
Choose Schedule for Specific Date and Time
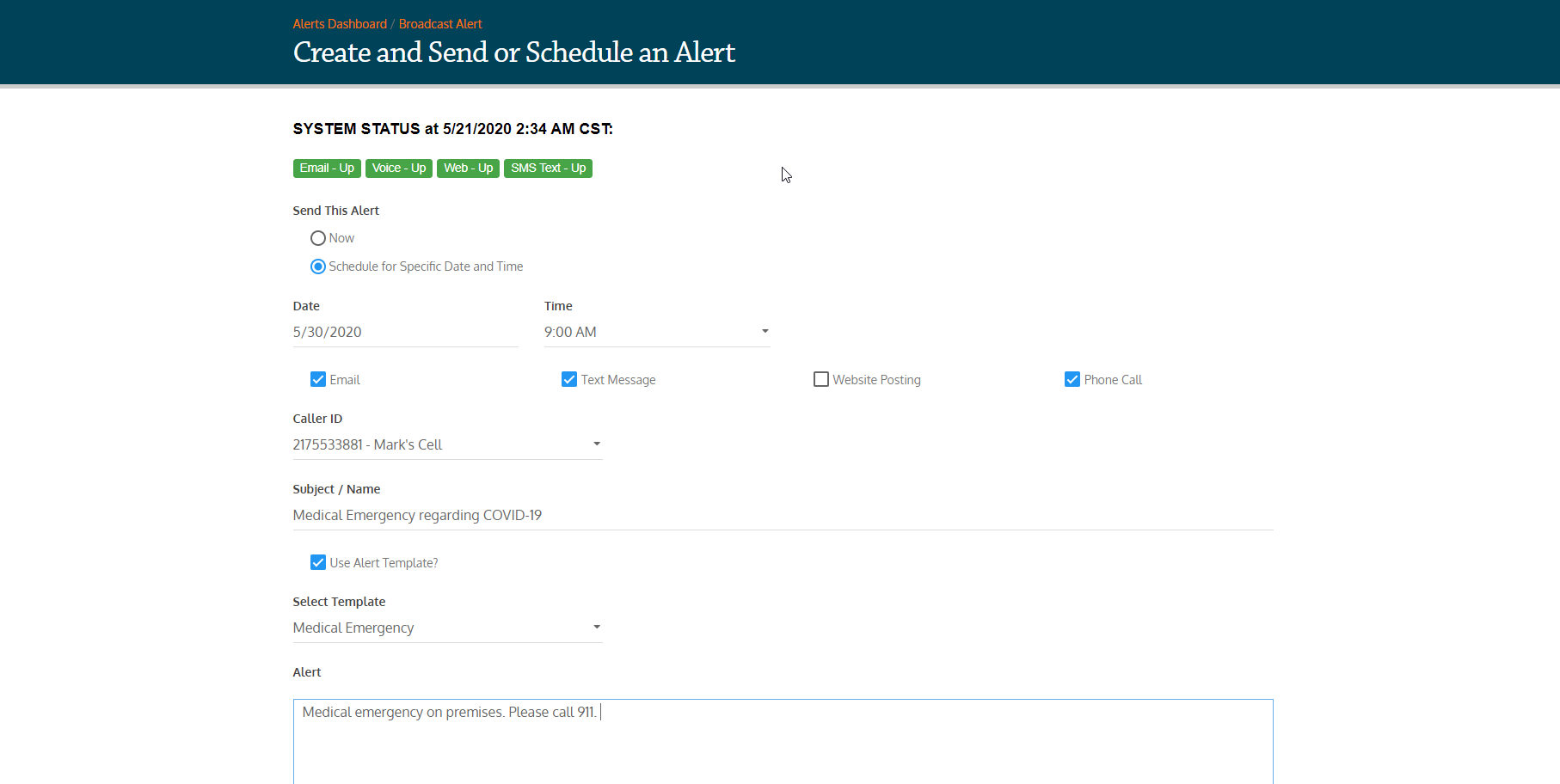click(x=318, y=266)
